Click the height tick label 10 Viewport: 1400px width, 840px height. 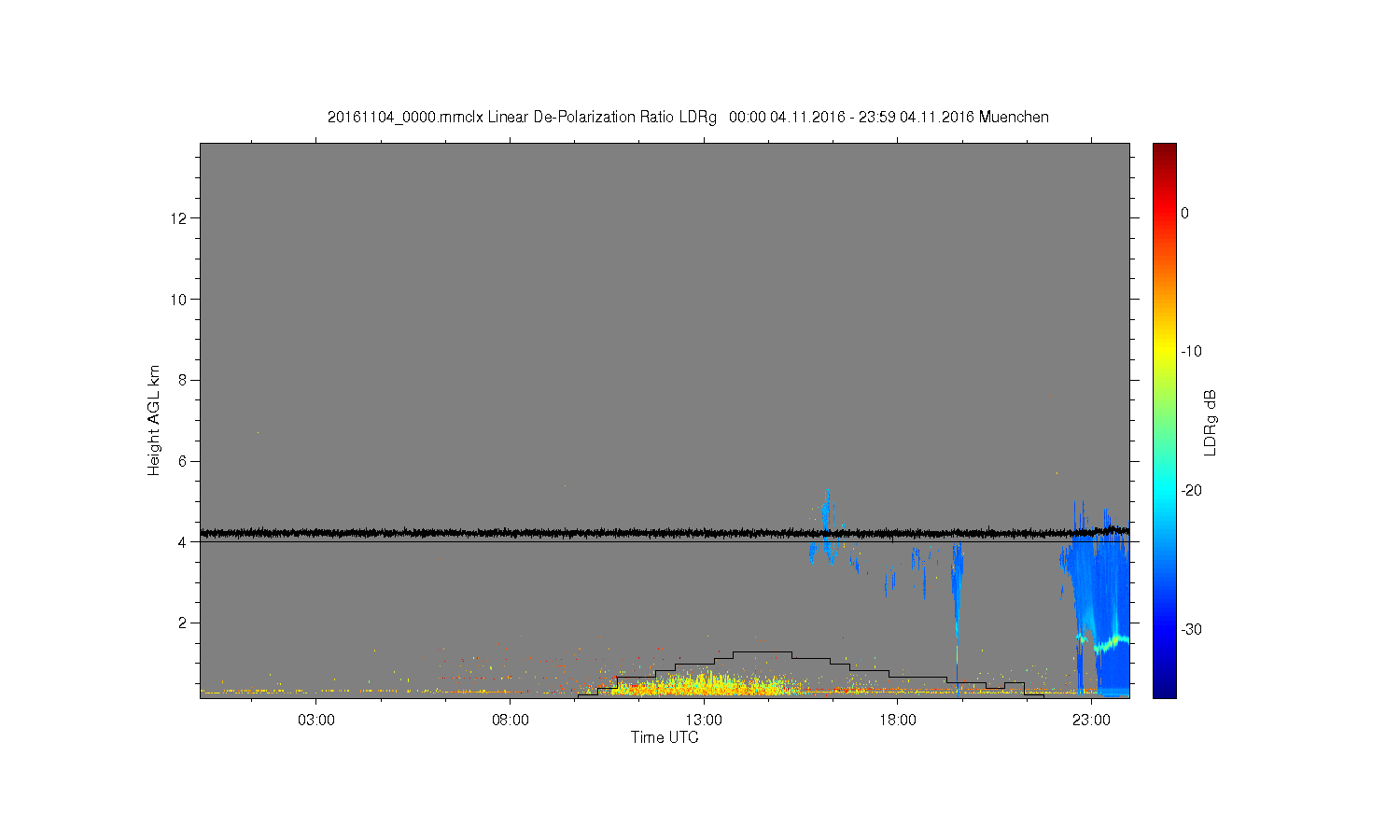click(x=179, y=300)
